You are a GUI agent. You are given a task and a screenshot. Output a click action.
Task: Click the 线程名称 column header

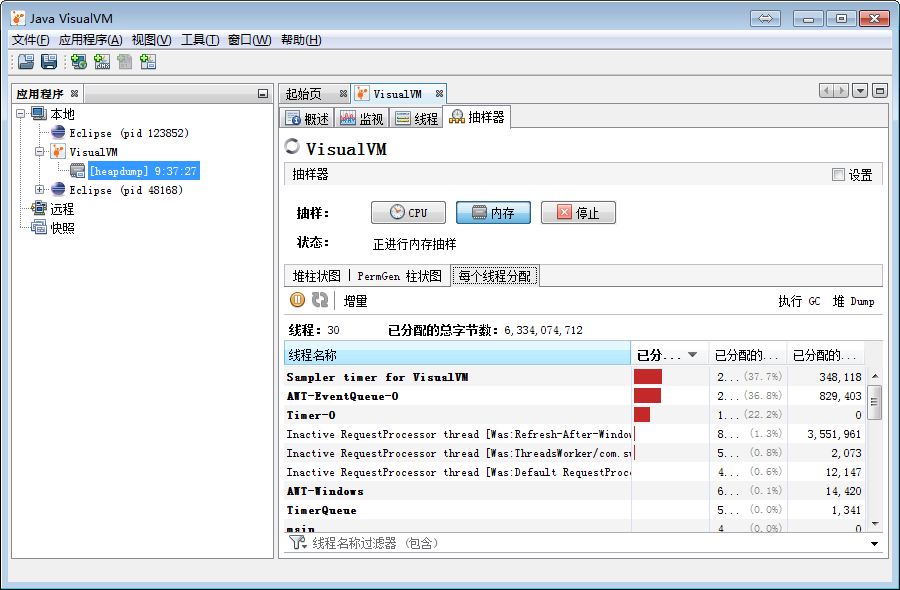[x=457, y=355]
